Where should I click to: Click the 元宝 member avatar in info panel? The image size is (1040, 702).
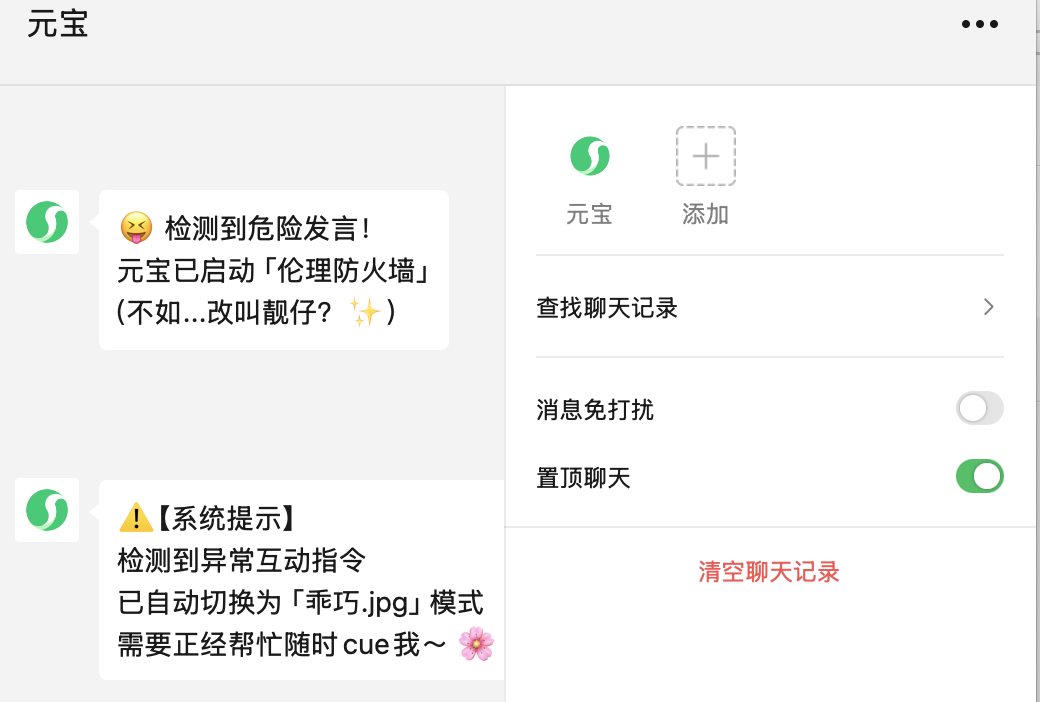coord(590,156)
